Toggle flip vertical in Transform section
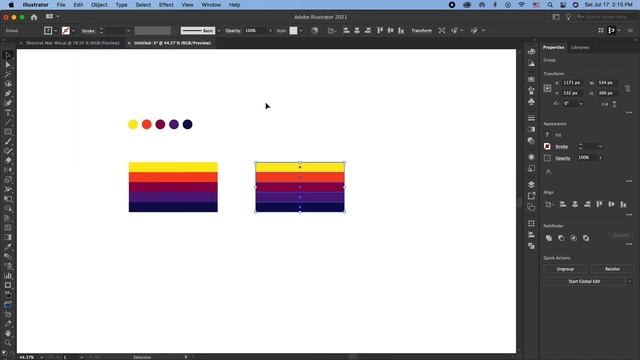 [x=614, y=104]
